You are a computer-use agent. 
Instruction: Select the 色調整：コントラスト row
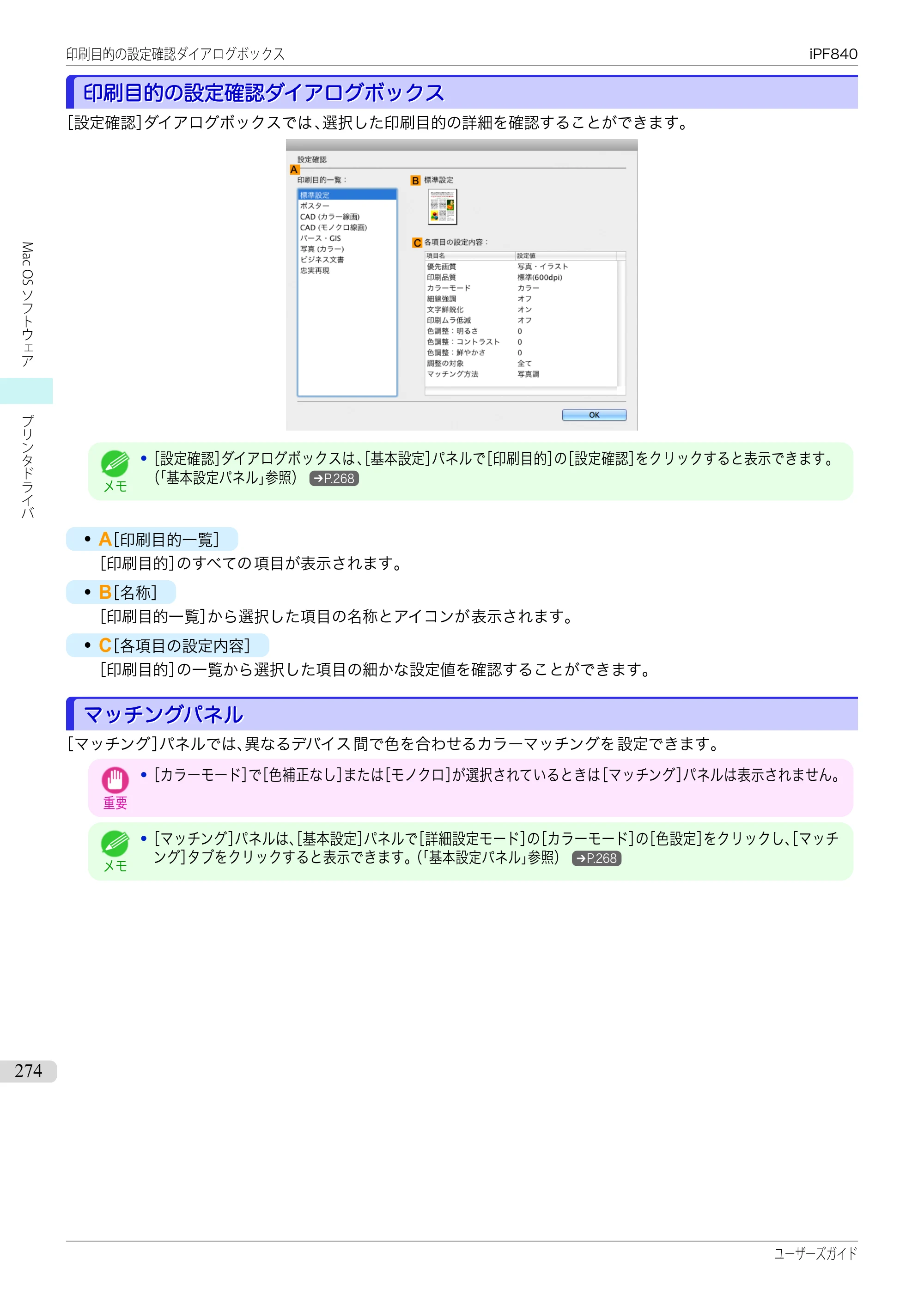click(521, 342)
